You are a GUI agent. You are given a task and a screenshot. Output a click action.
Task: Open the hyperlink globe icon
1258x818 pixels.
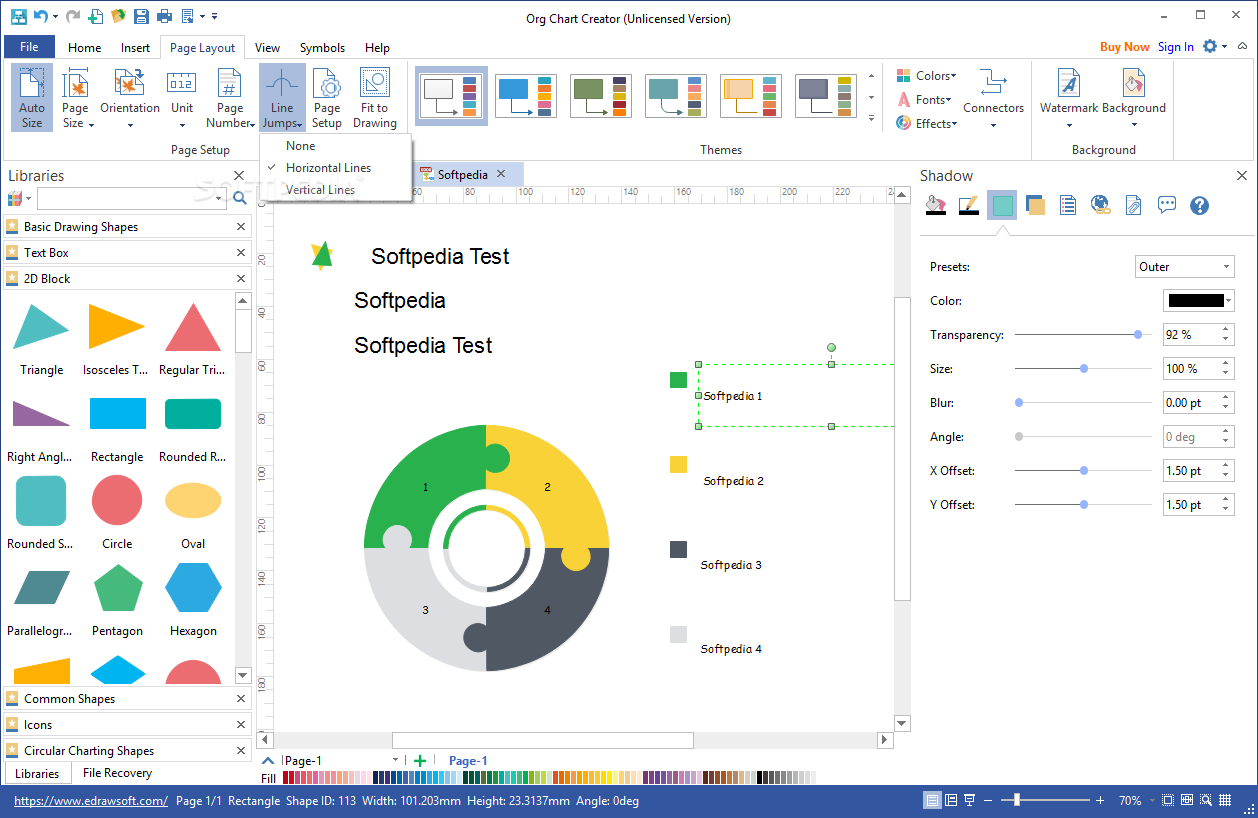point(1101,205)
